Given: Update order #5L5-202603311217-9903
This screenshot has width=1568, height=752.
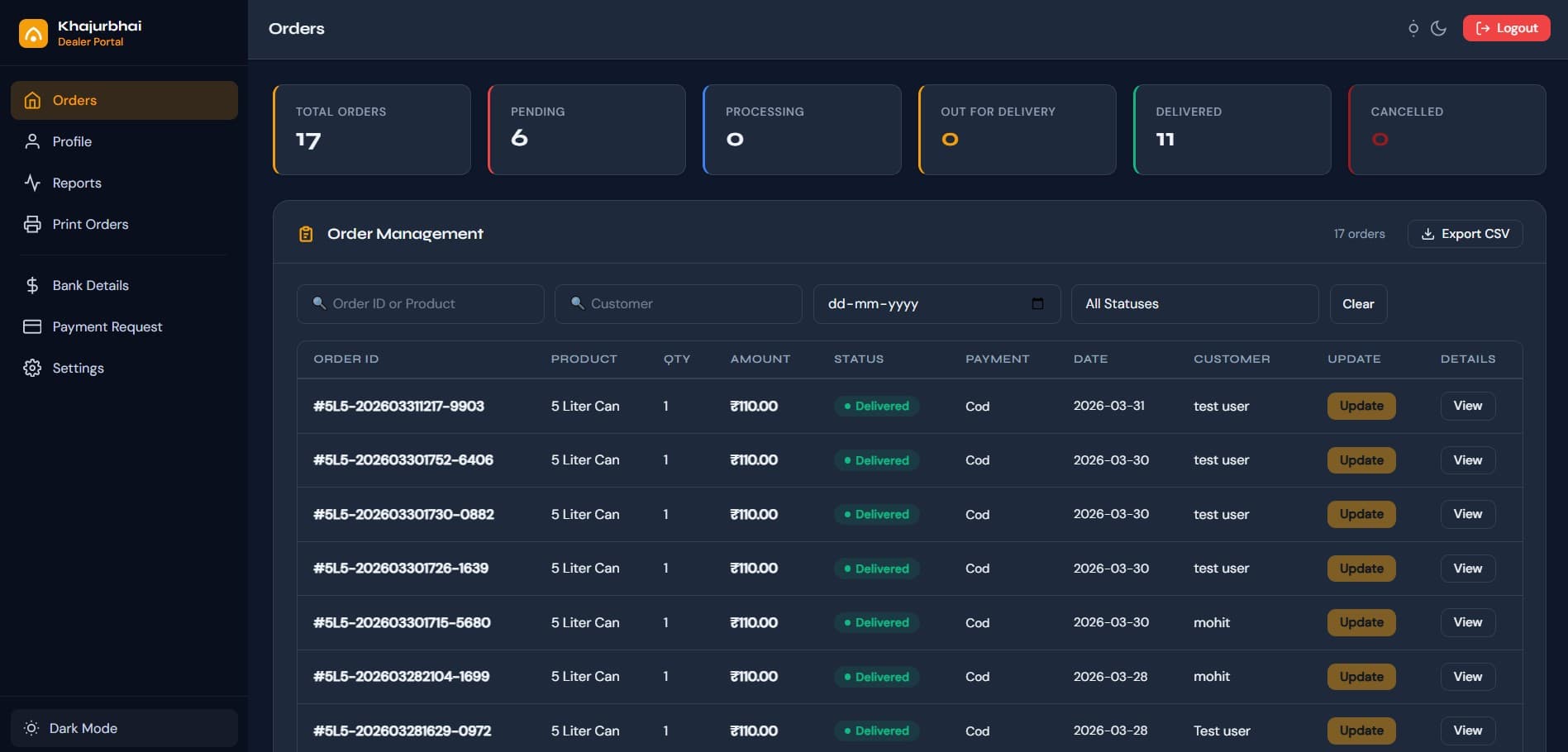Looking at the screenshot, I should (1361, 406).
